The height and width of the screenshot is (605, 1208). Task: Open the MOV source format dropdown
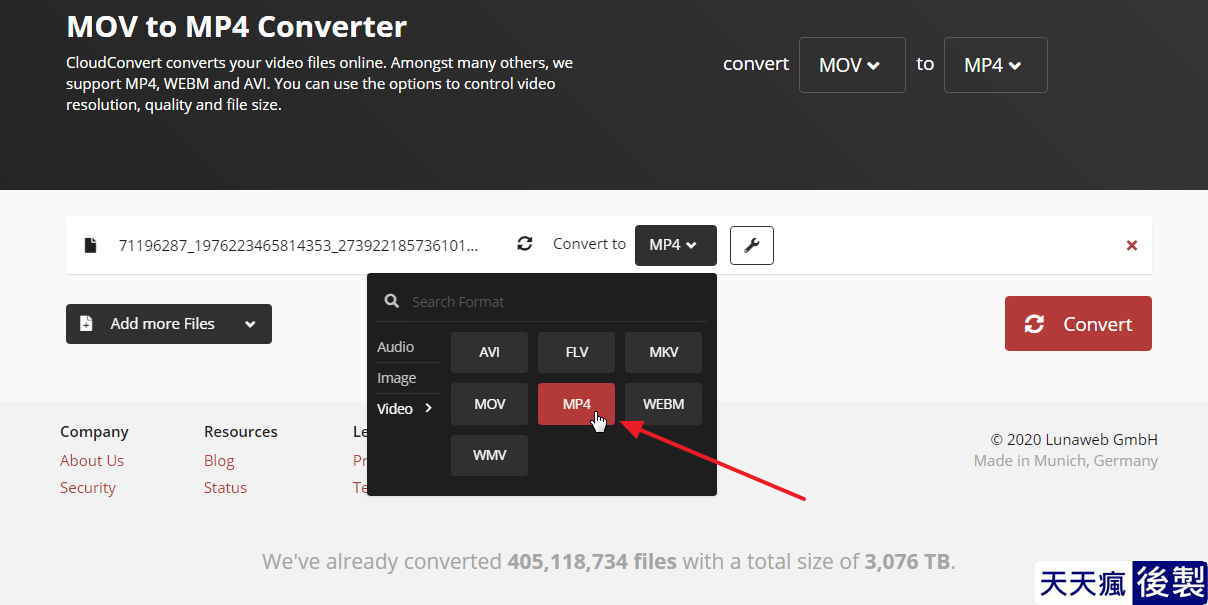[852, 65]
